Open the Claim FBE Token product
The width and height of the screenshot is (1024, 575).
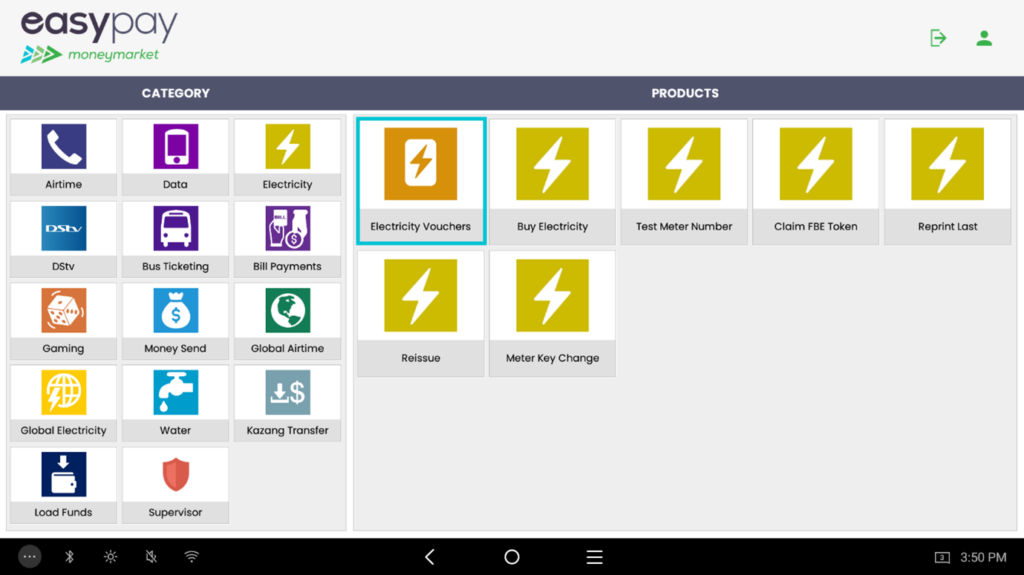815,181
